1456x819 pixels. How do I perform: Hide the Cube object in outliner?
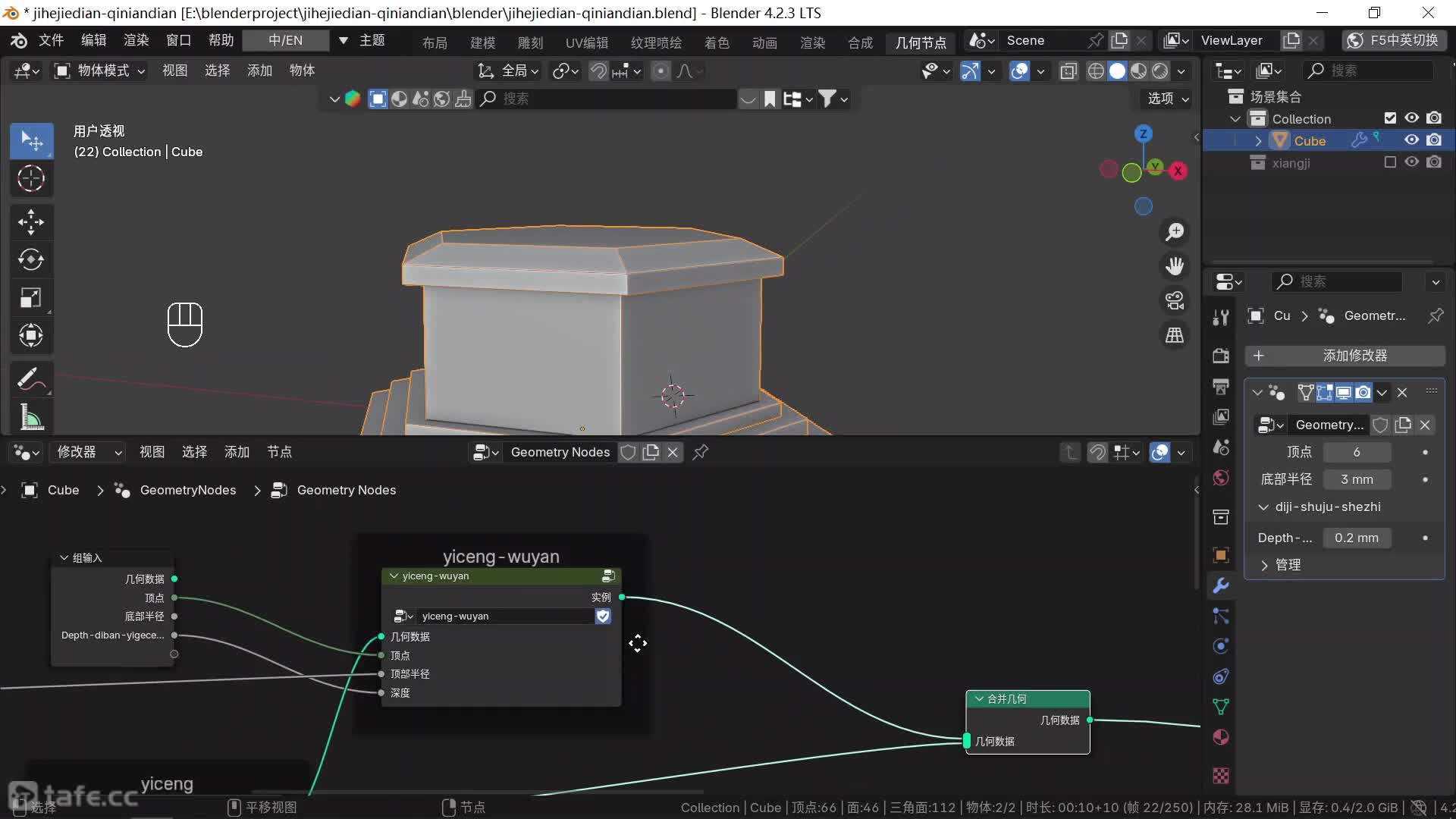point(1411,140)
